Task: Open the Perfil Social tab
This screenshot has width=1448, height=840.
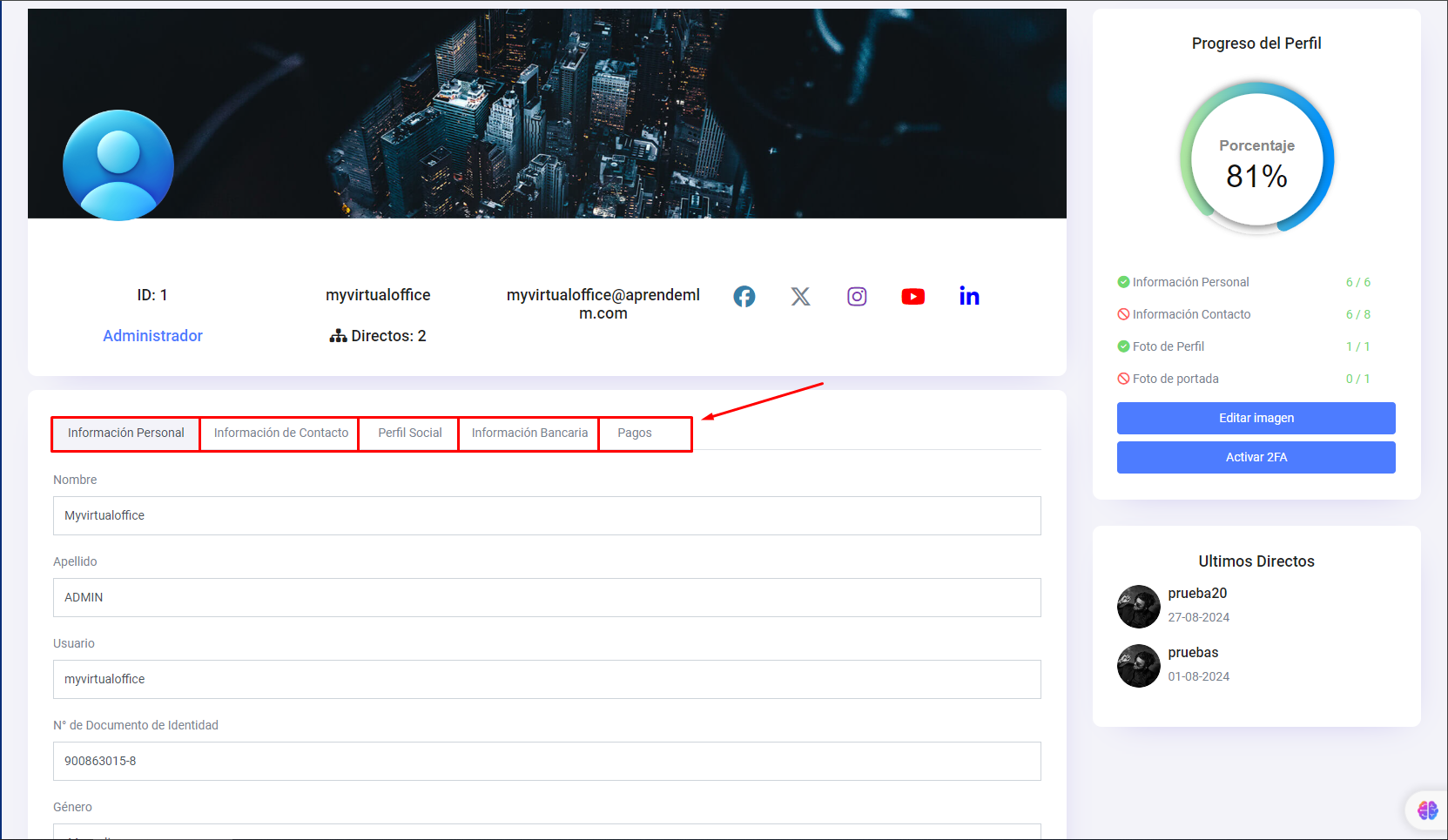Action: [409, 433]
